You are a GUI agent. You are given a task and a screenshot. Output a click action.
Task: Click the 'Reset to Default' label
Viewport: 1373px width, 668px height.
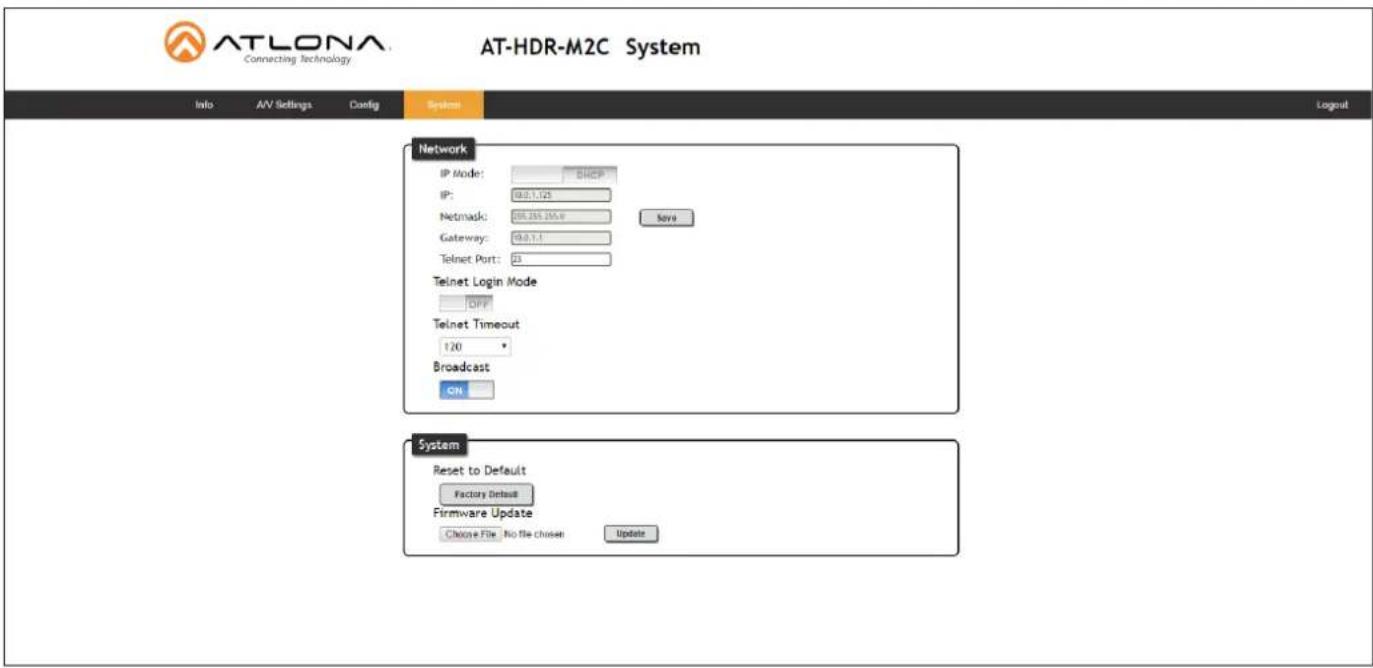tap(479, 470)
